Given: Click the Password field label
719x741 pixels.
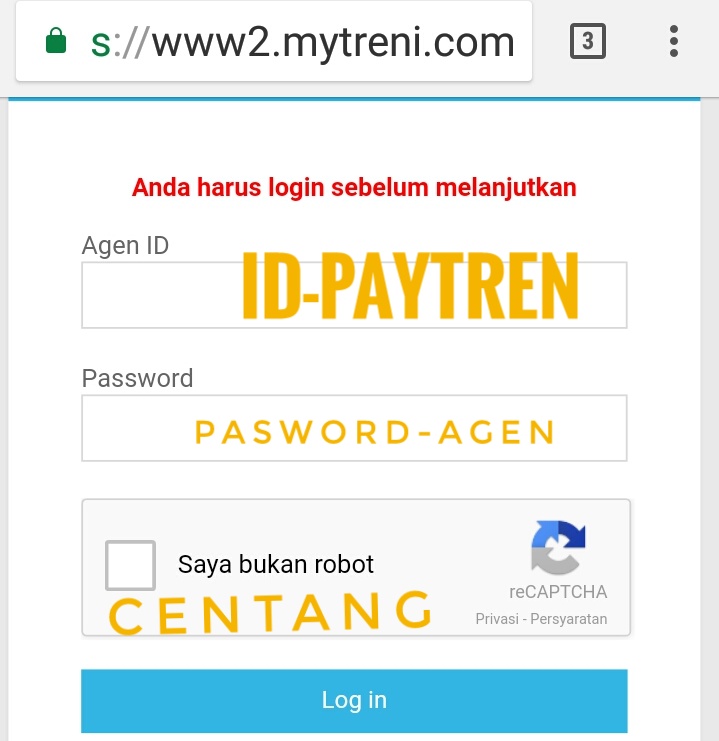Looking at the screenshot, I should tap(138, 378).
